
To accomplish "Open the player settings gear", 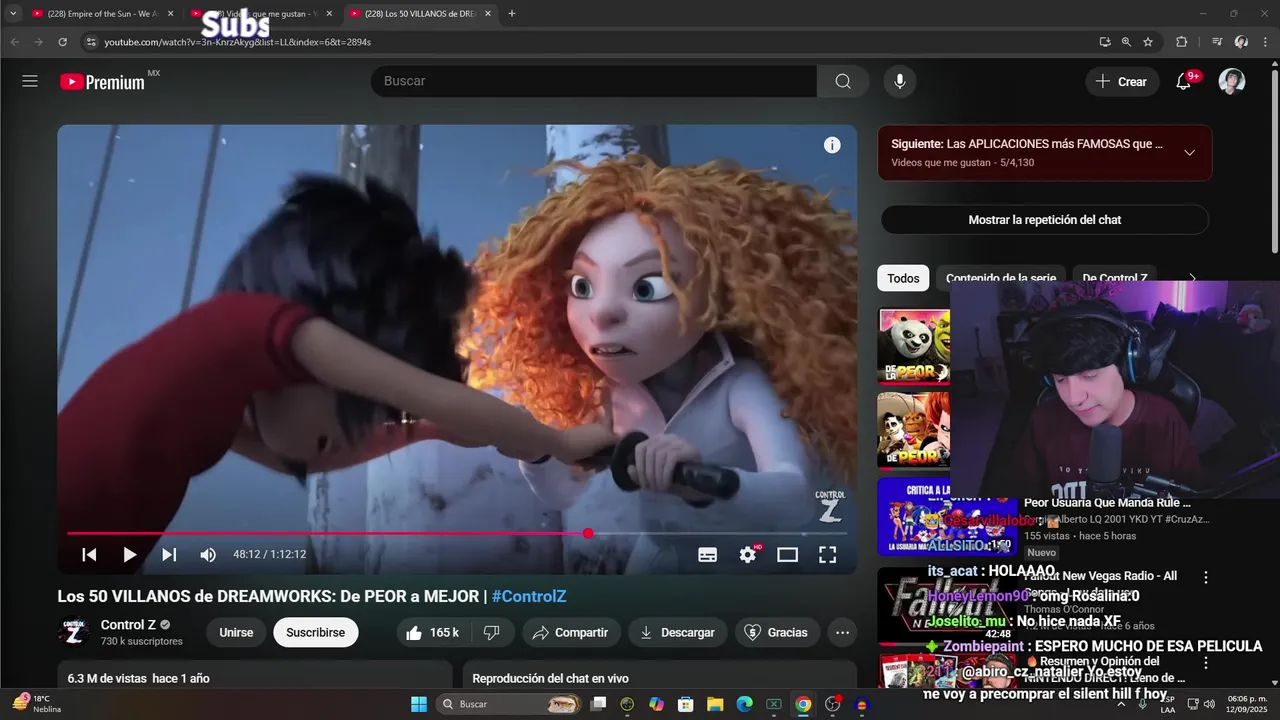I will coord(747,554).
